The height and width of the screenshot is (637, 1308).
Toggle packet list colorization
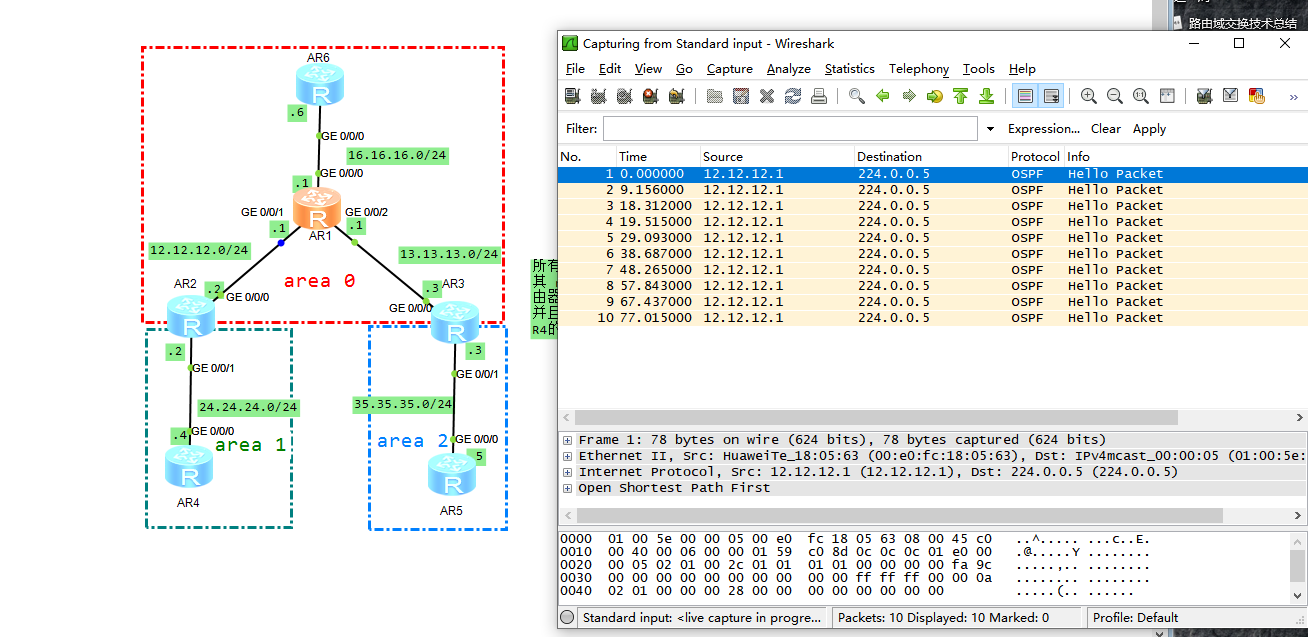[x=1024, y=96]
